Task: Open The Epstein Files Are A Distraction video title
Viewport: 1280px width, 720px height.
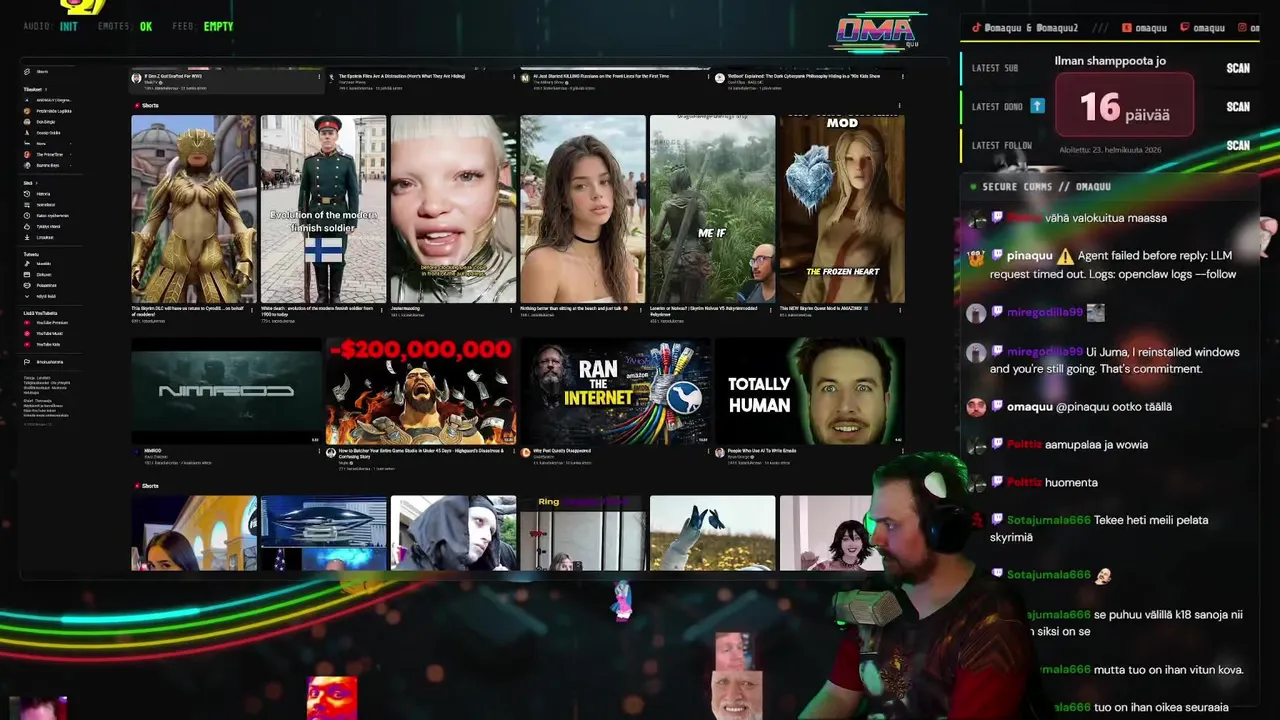Action: (x=401, y=76)
